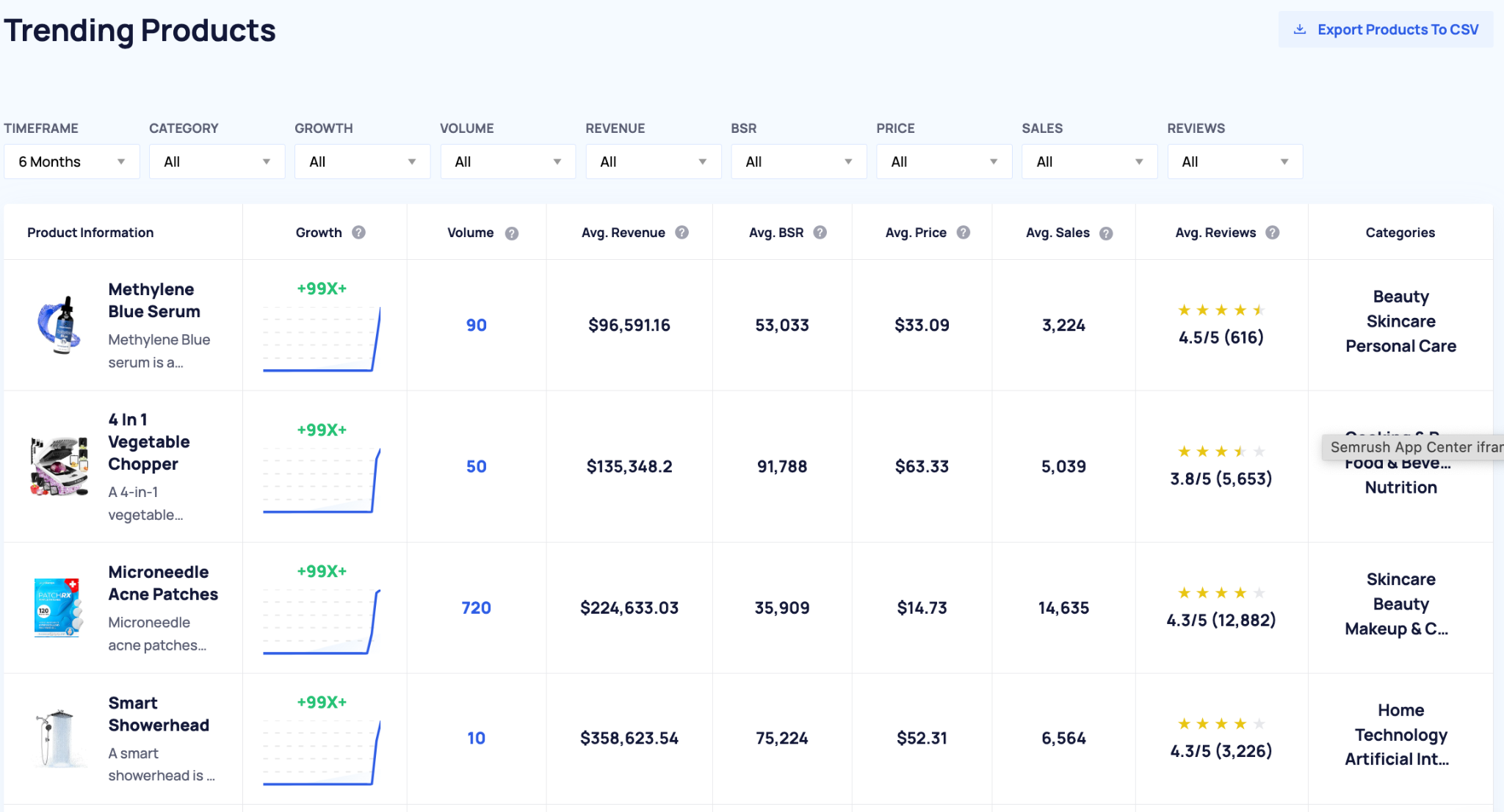
Task: Click Nutrition category text
Action: (1400, 487)
